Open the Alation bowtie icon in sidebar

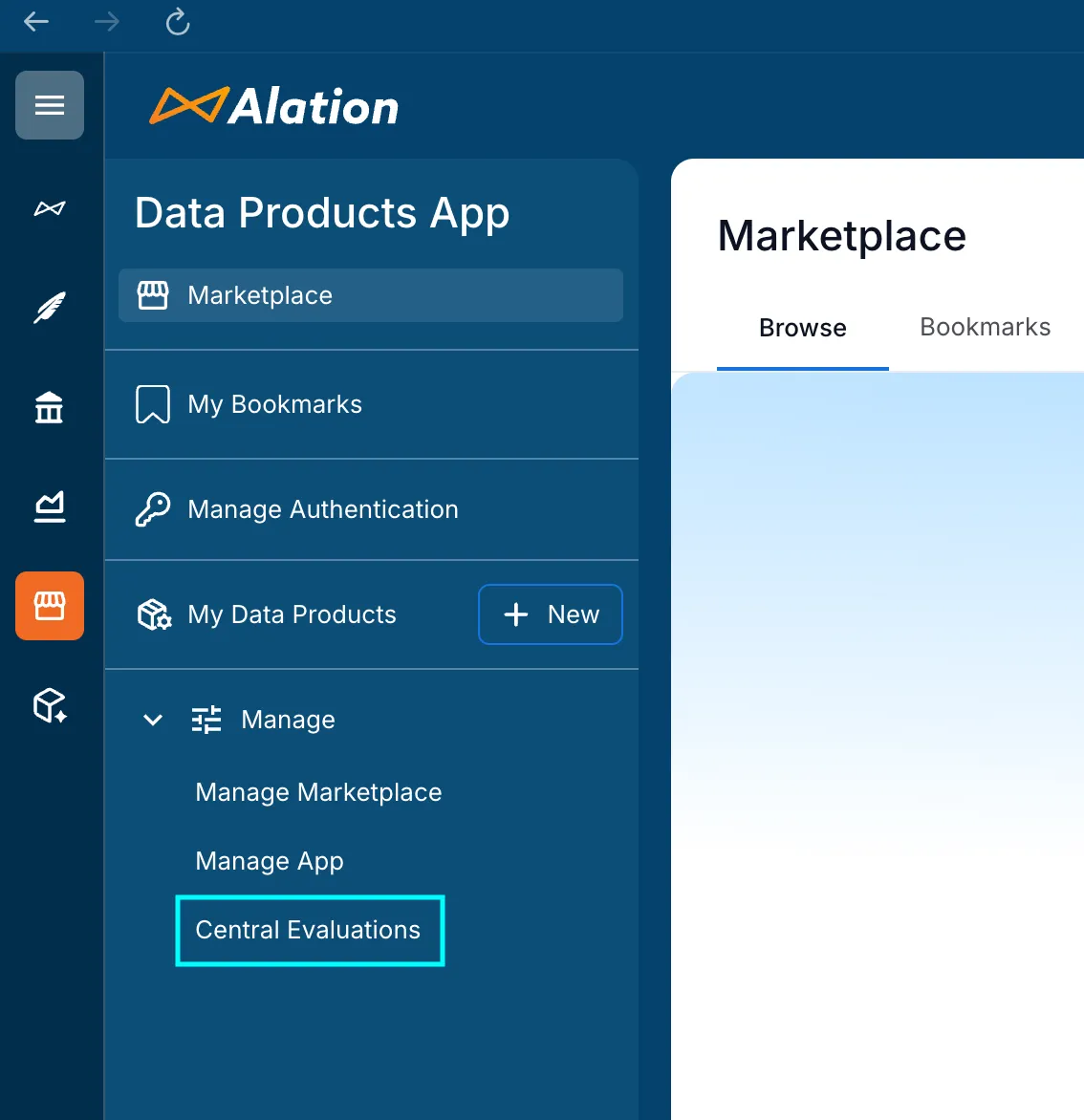pos(50,208)
